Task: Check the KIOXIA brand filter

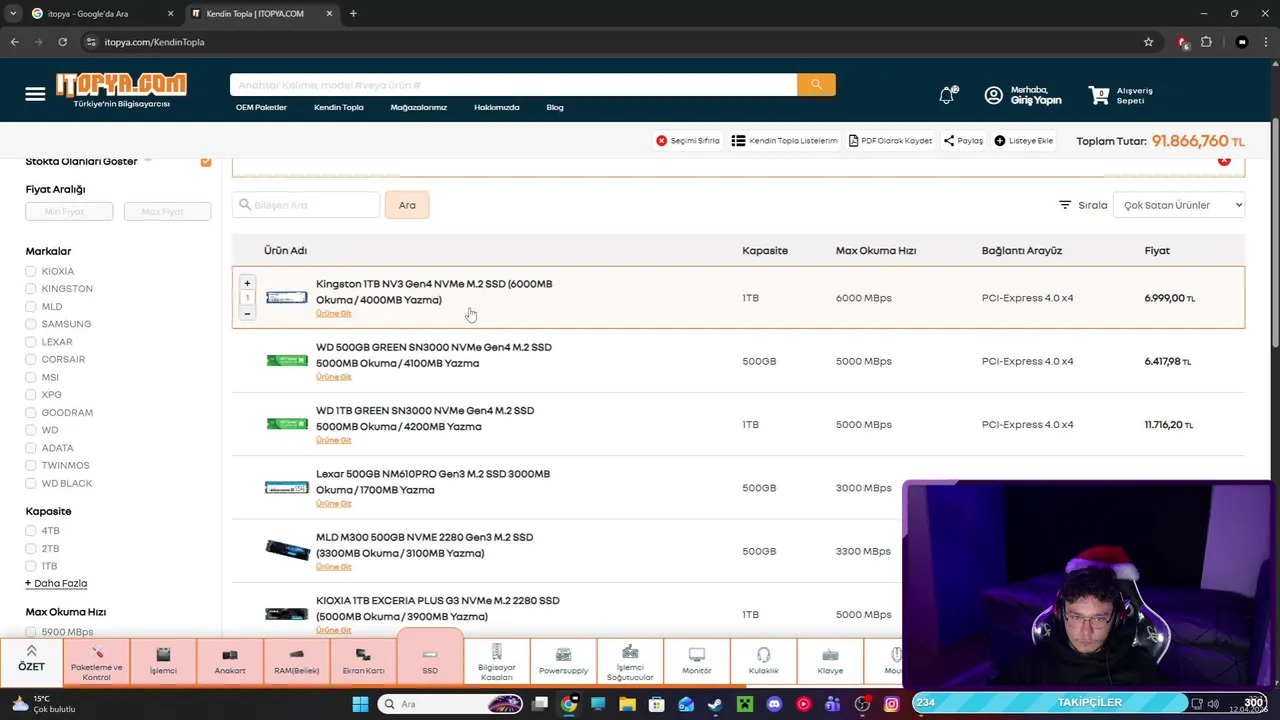Action: click(x=31, y=271)
